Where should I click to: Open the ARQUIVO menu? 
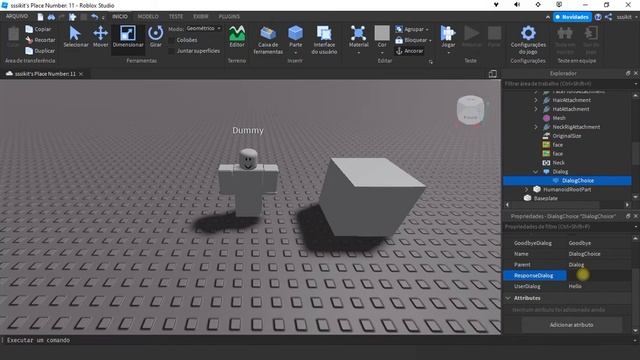click(17, 16)
